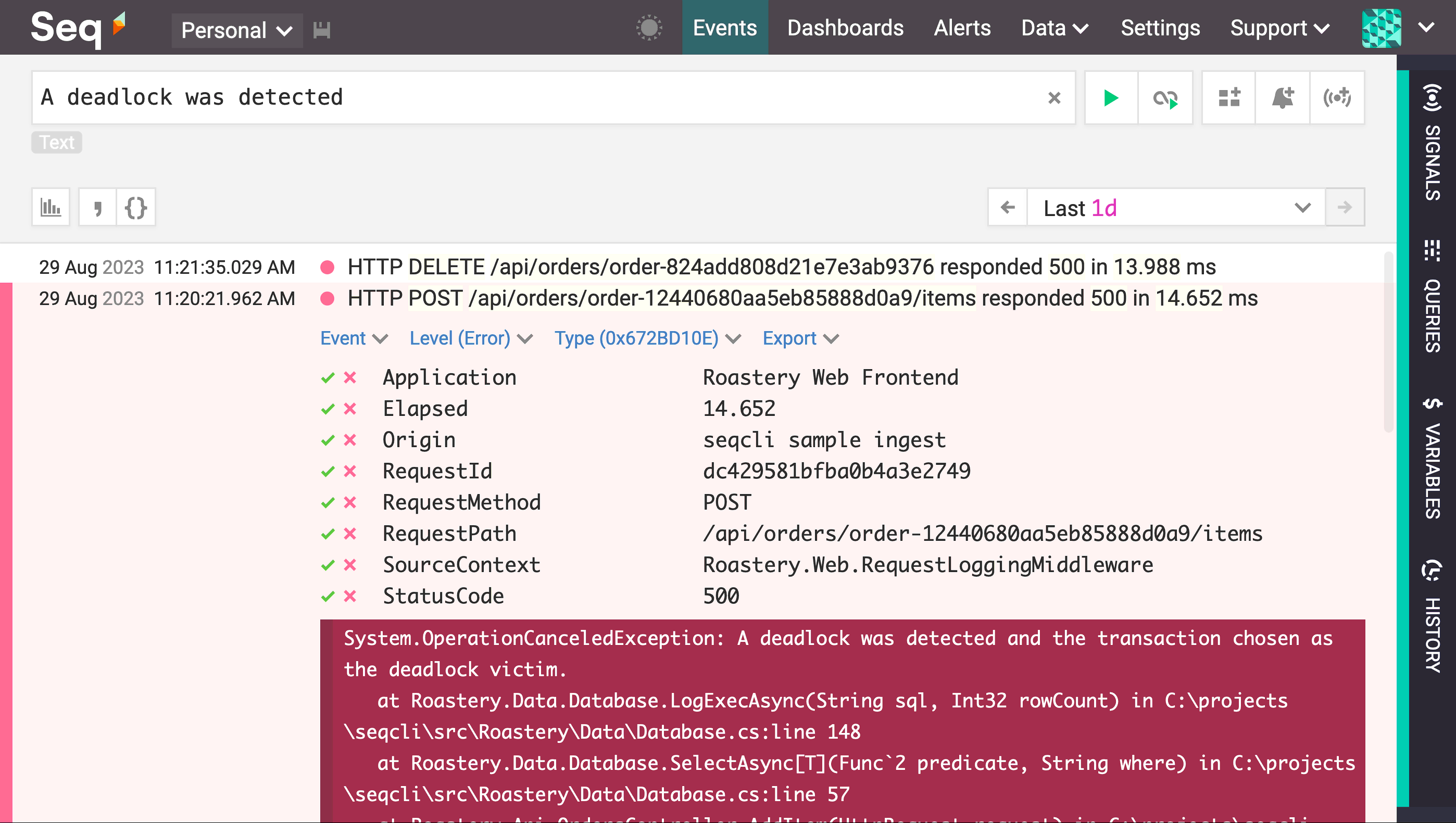Create alert with bell-plus icon

(x=1283, y=98)
